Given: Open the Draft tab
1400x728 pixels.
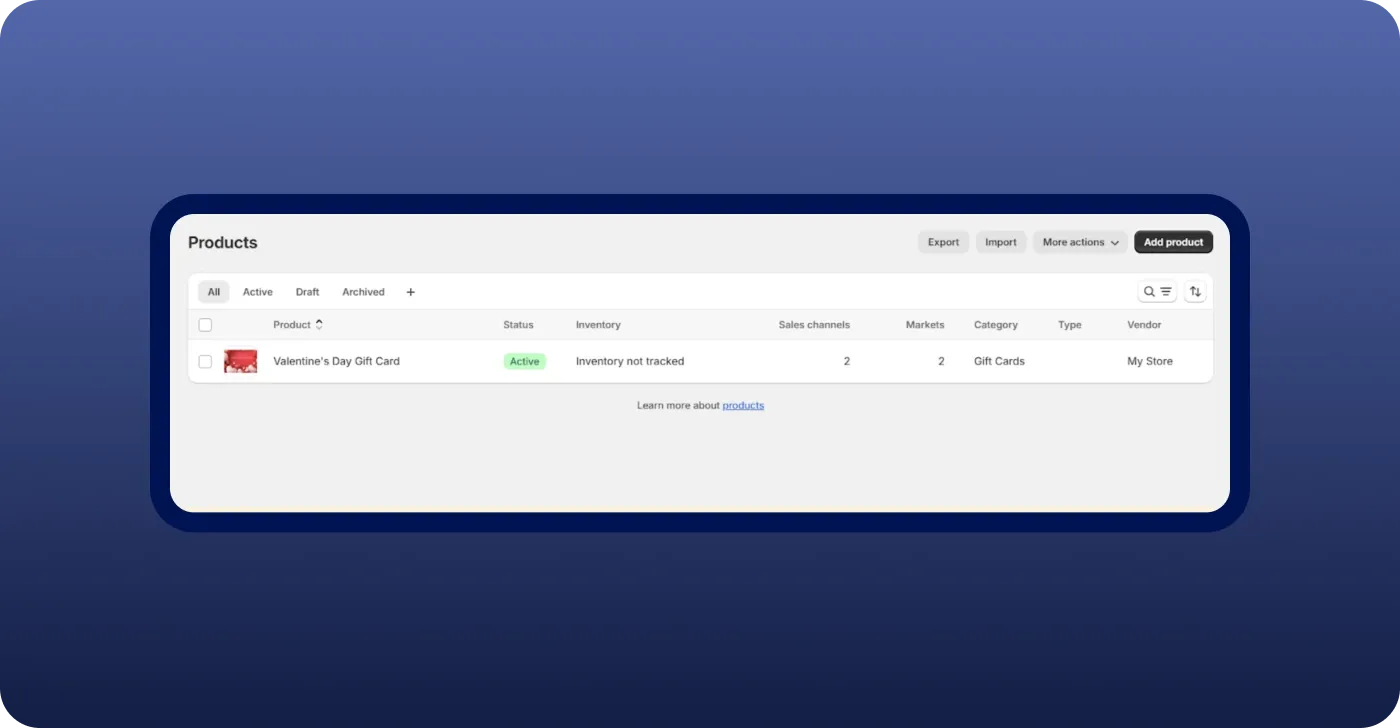Looking at the screenshot, I should tap(307, 292).
